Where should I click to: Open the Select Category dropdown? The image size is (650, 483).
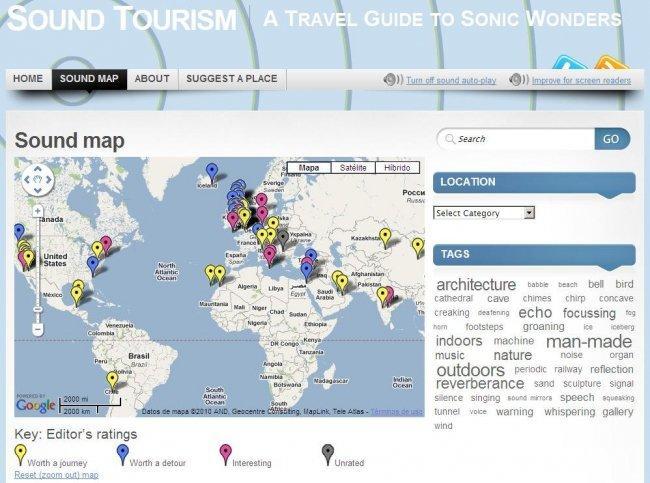point(484,213)
